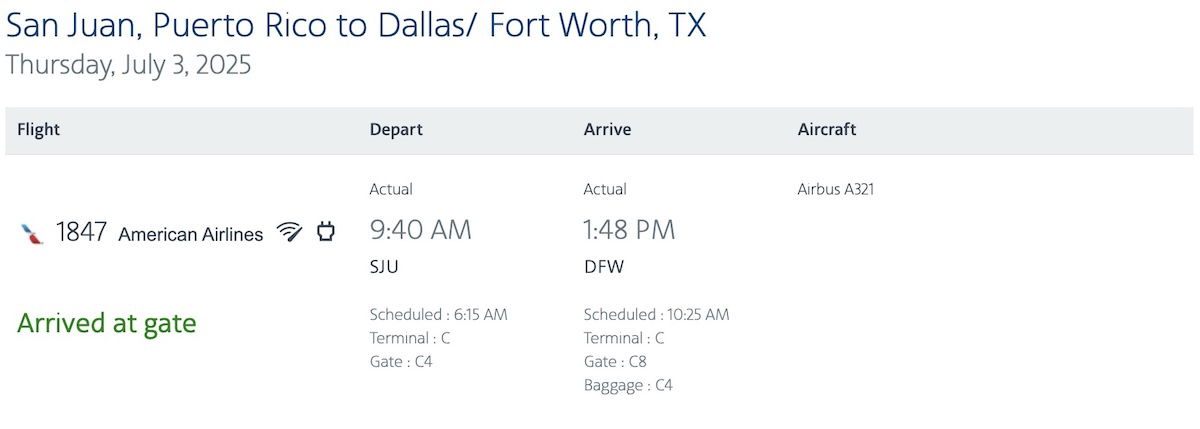This screenshot has width=1200, height=429.
Task: Click the American Airlines logo icon
Action: [x=32, y=234]
